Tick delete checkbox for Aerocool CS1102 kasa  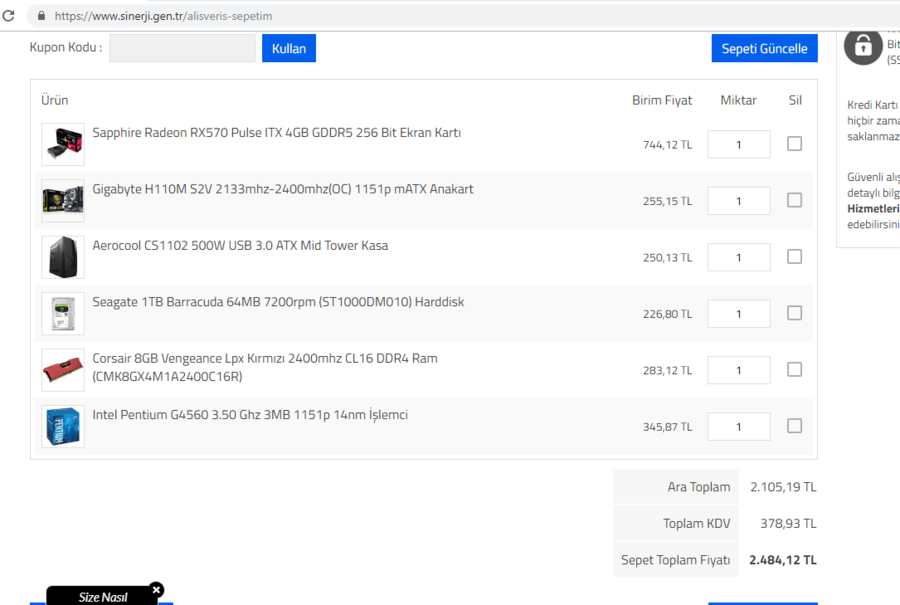pos(794,256)
